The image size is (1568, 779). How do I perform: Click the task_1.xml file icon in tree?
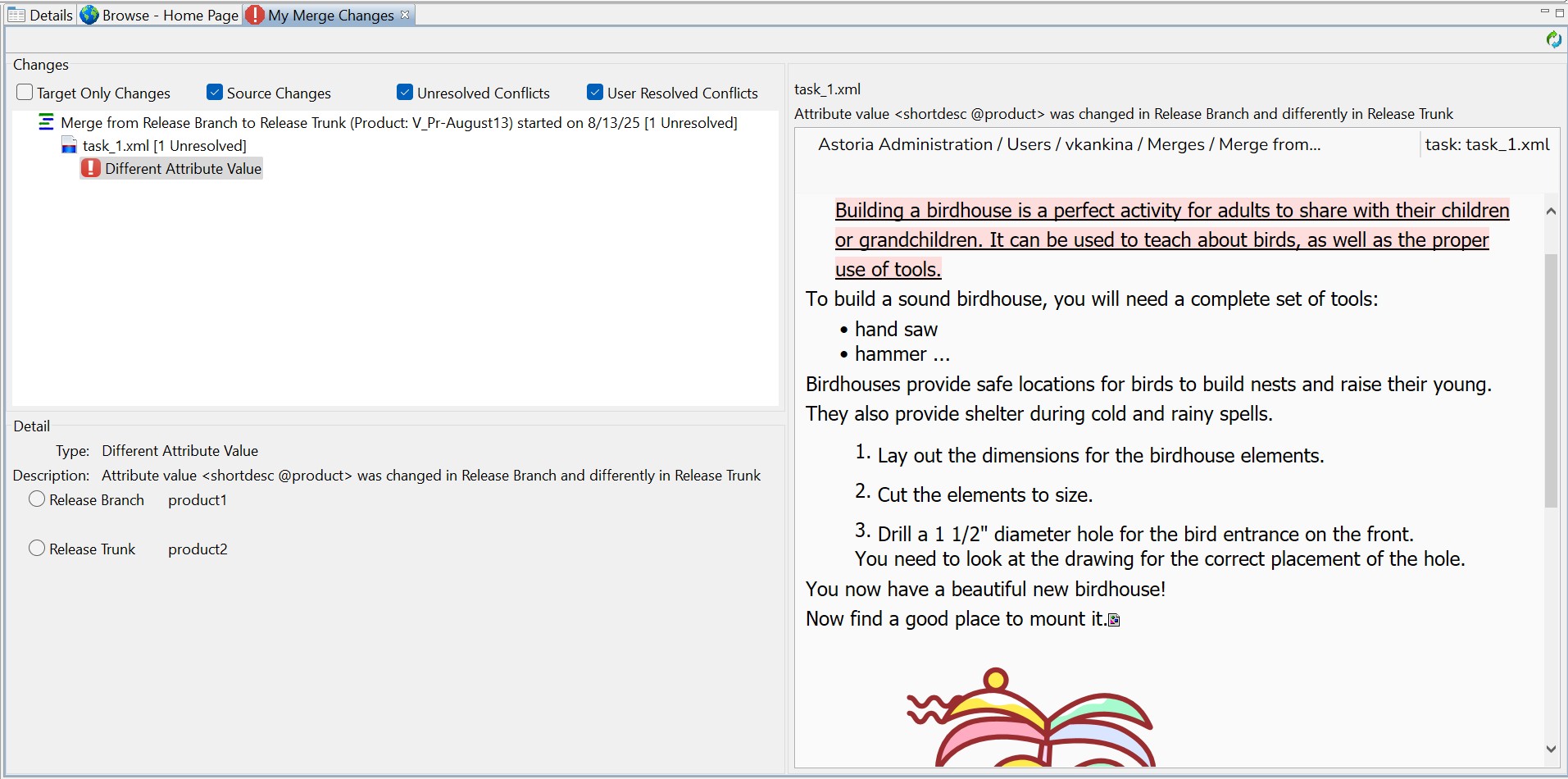[70, 146]
